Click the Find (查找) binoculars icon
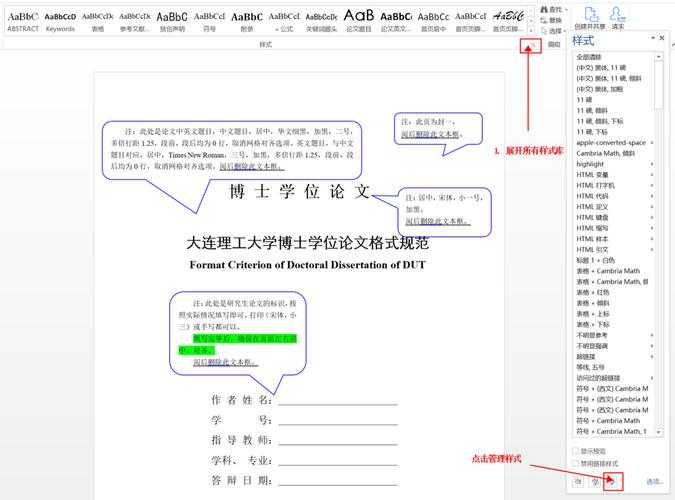Image resolution: width=675 pixels, height=500 pixels. coord(544,9)
